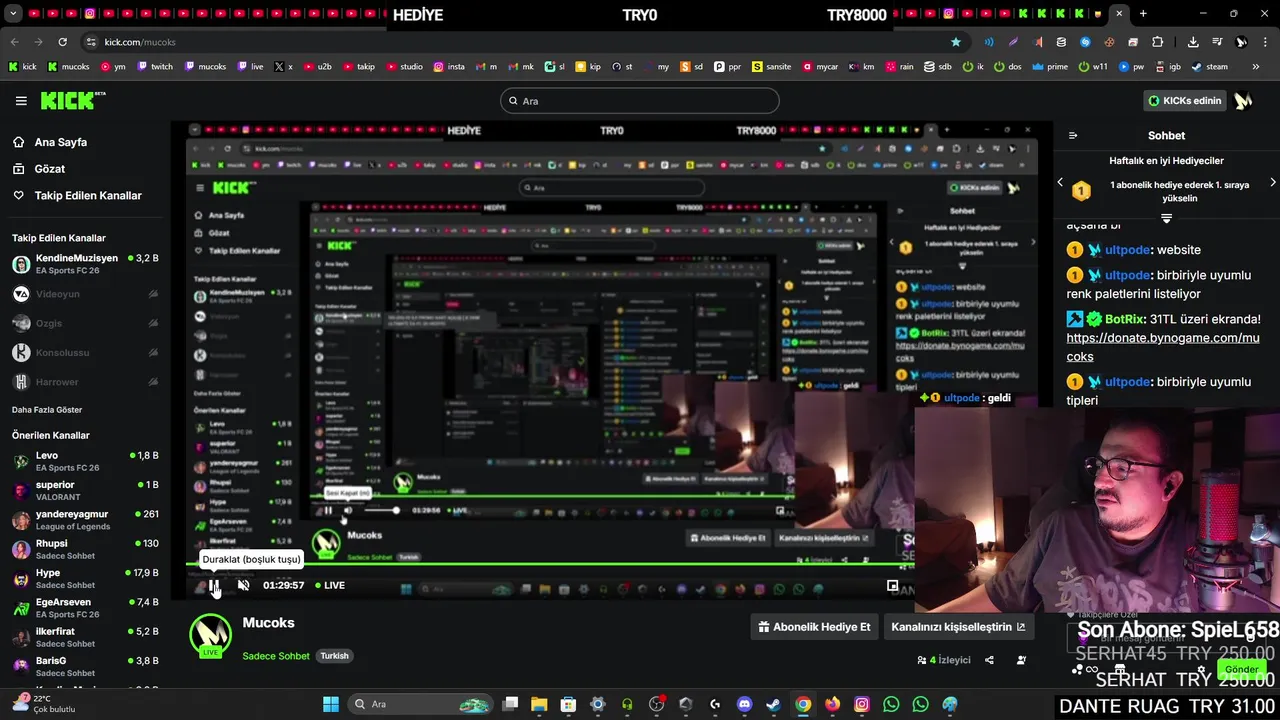Open the u2b bookmark

coord(318,67)
